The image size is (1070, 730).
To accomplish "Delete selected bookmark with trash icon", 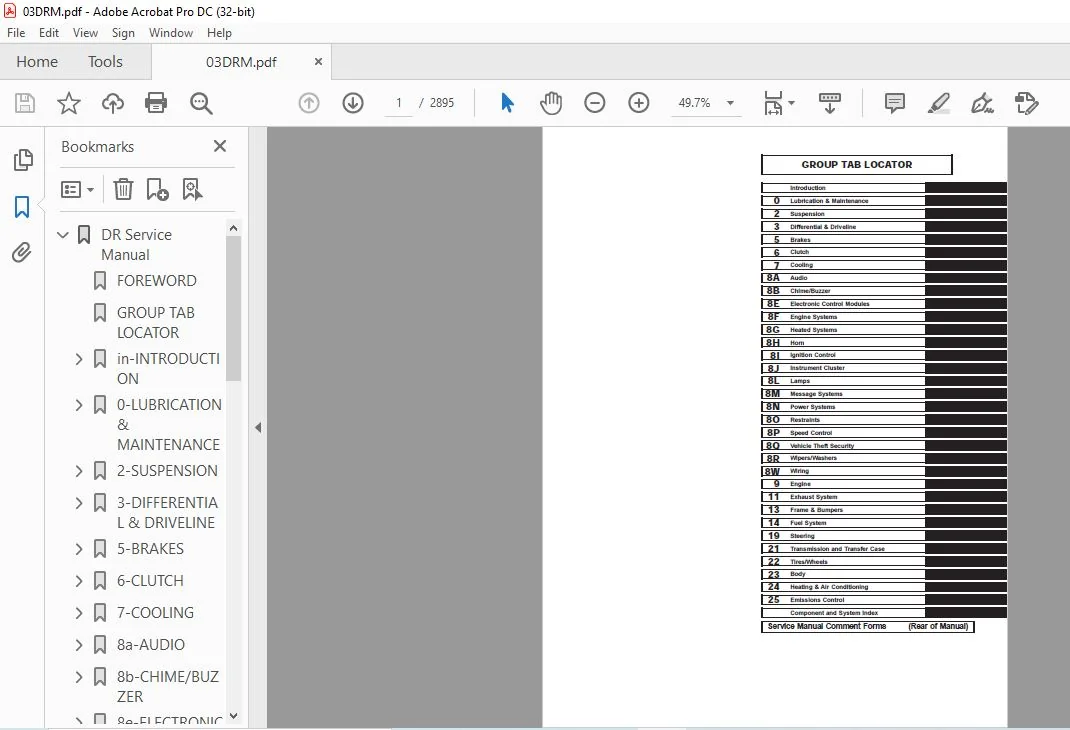I will click(x=123, y=189).
